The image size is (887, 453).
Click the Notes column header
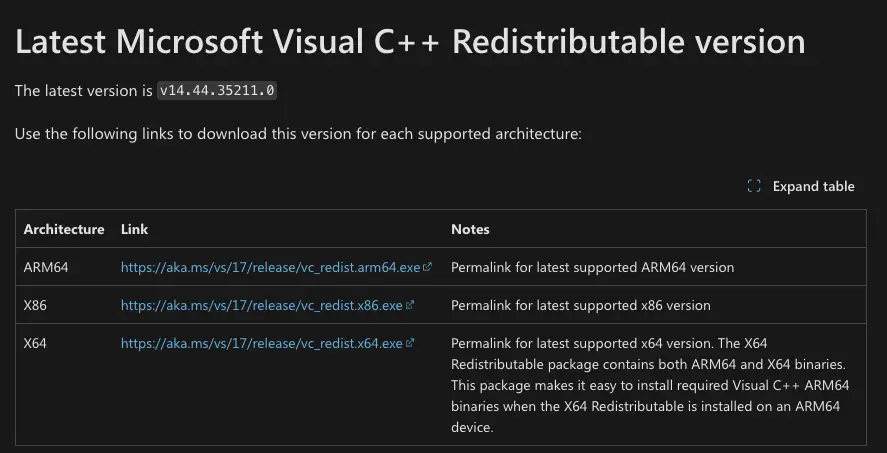tap(470, 229)
